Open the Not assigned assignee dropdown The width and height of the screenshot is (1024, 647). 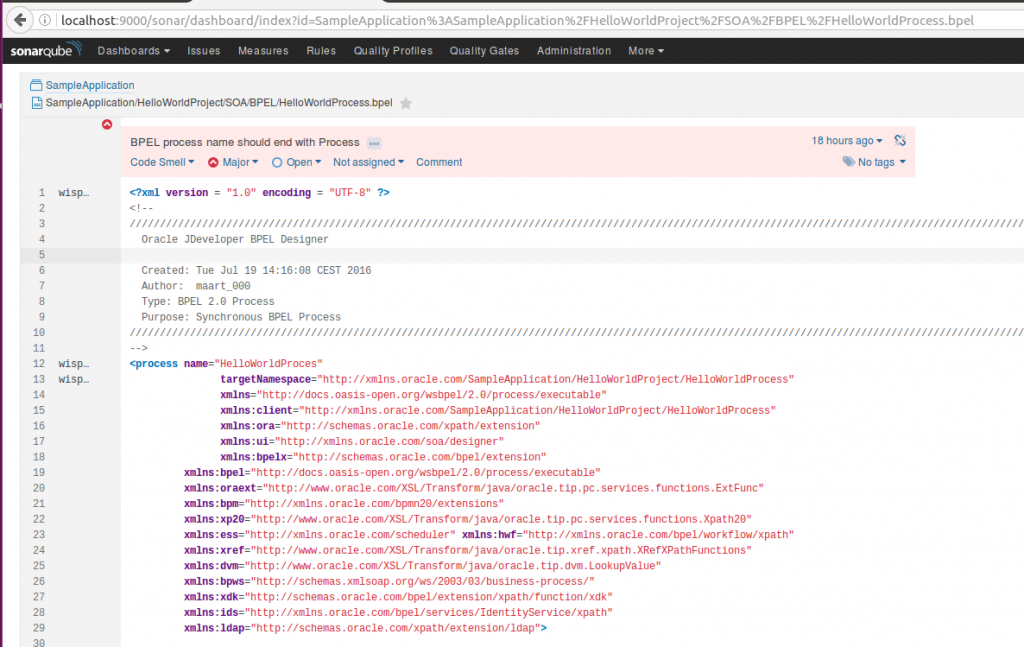[368, 162]
